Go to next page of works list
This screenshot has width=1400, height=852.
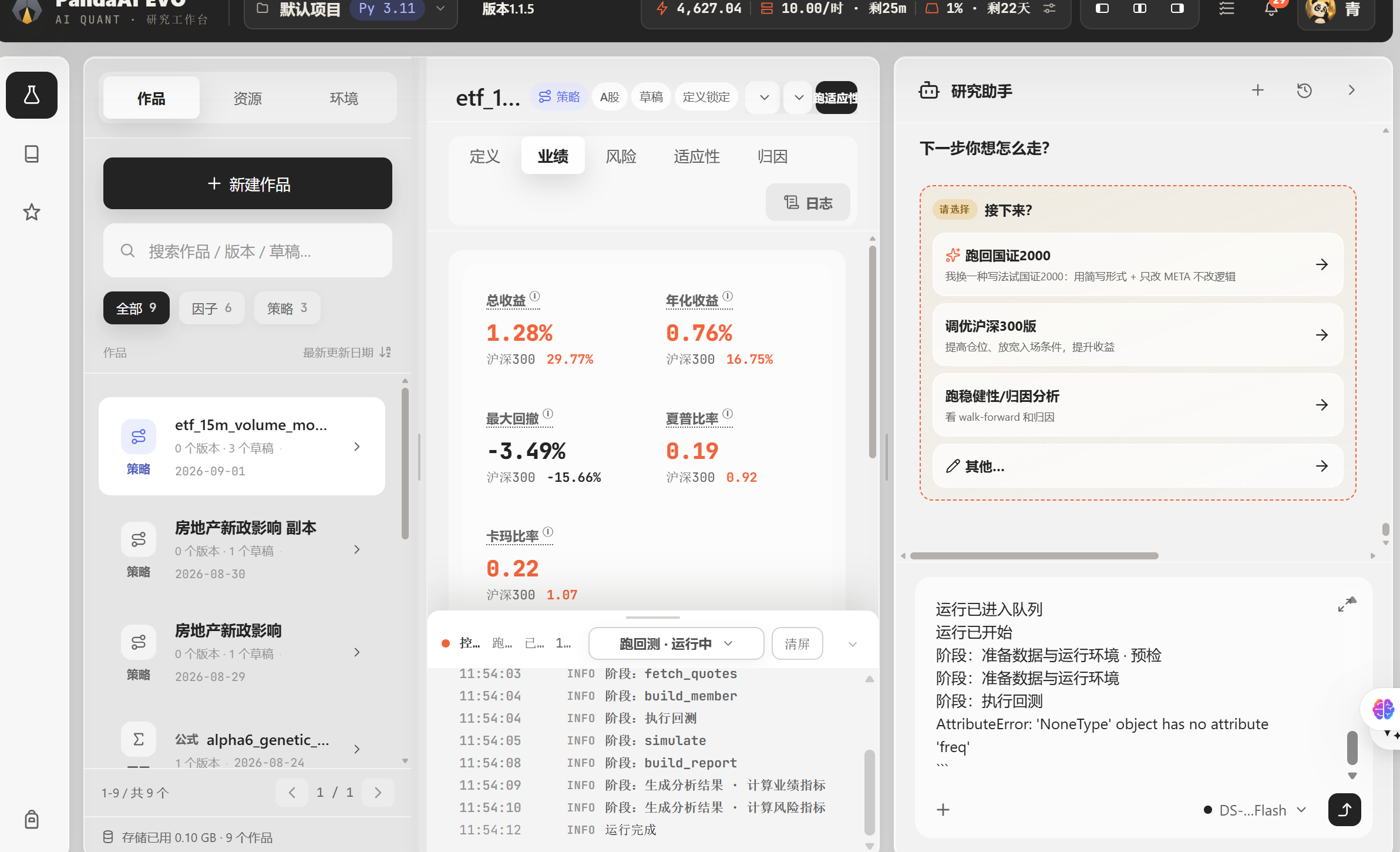378,793
